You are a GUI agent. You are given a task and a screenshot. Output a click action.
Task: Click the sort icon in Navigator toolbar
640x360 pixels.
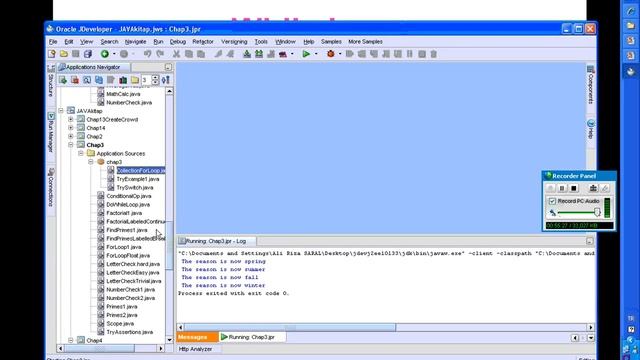pyautogui.click(x=166, y=80)
